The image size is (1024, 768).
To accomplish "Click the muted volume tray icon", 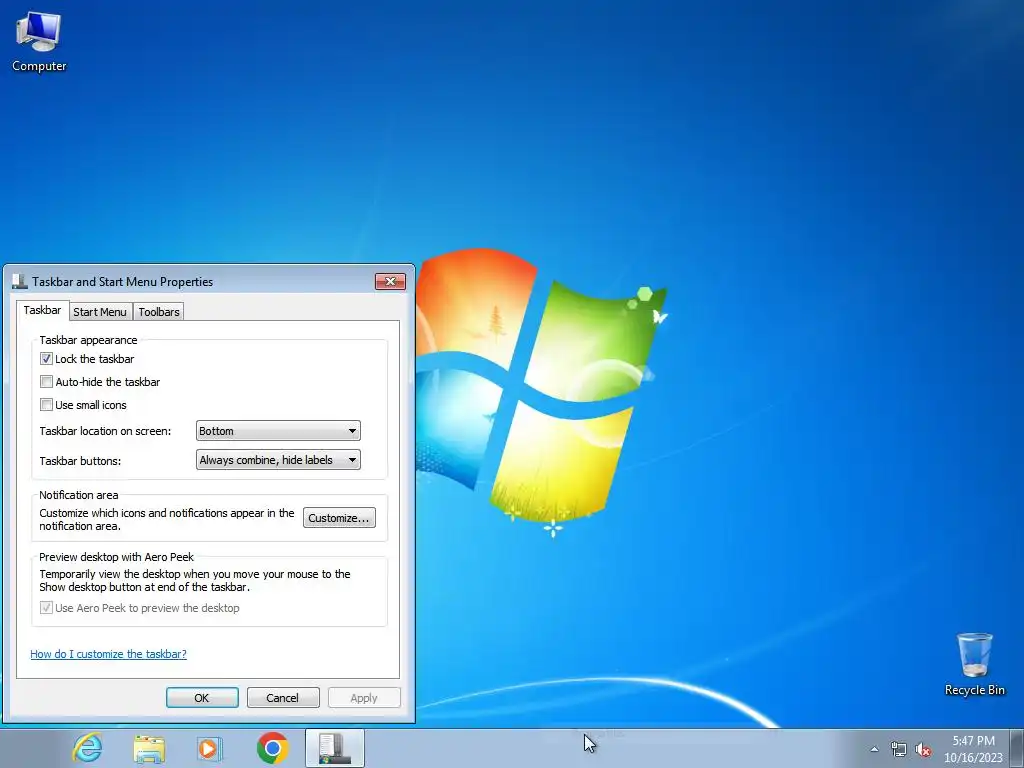I will click(x=923, y=749).
